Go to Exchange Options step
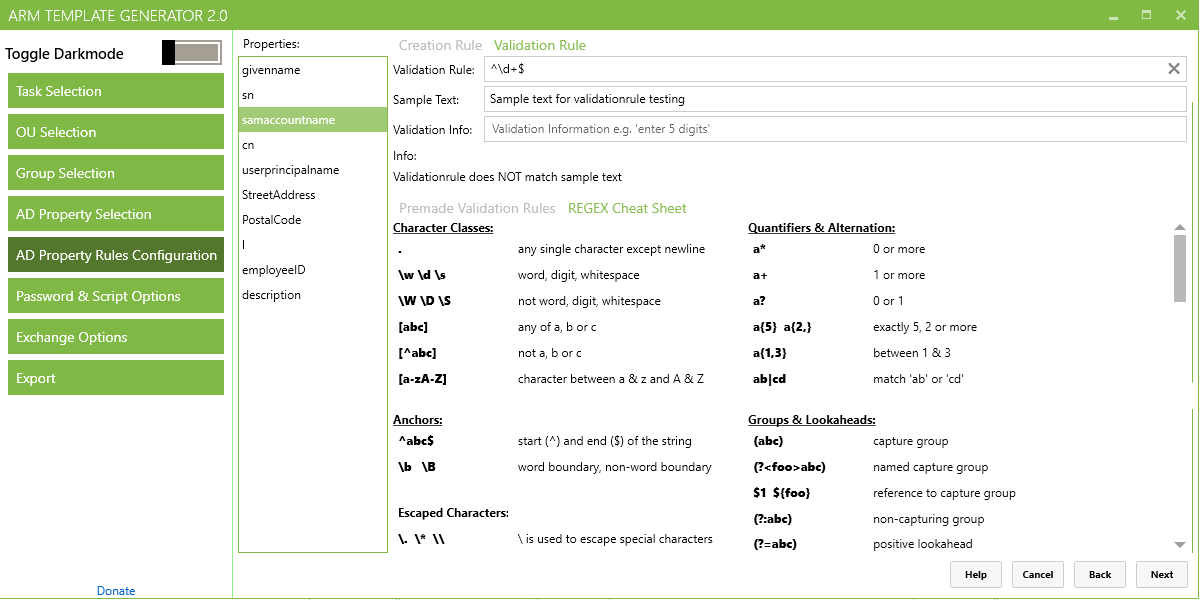Viewport: 1200px width, 600px height. click(x=116, y=337)
